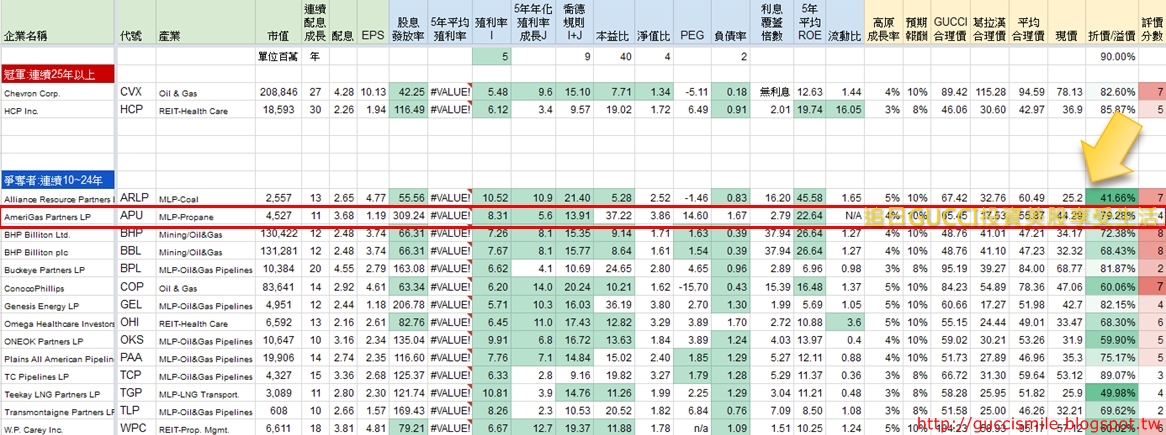Select the 代號 column header
This screenshot has height=435, width=1166.
(x=136, y=22)
